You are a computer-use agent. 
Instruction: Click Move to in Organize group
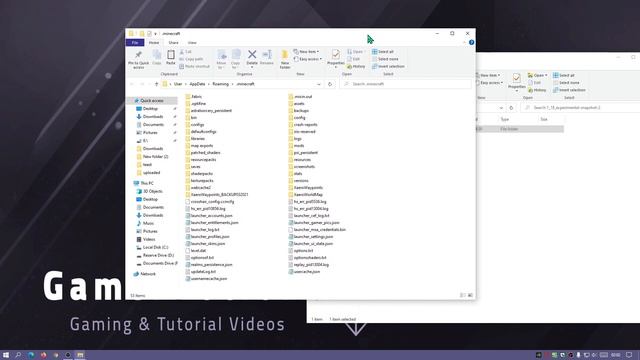pos(222,59)
